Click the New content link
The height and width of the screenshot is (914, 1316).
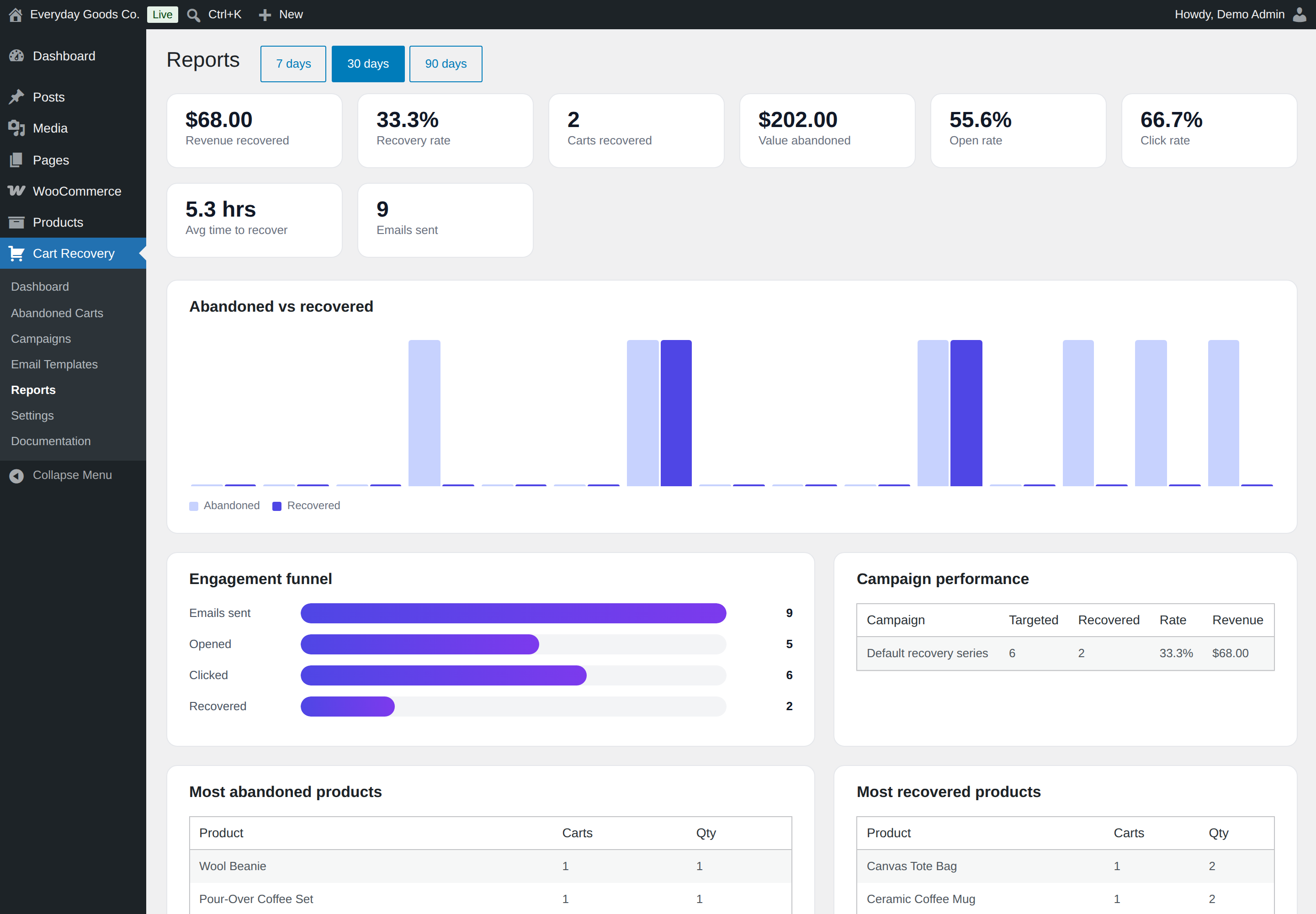click(291, 14)
